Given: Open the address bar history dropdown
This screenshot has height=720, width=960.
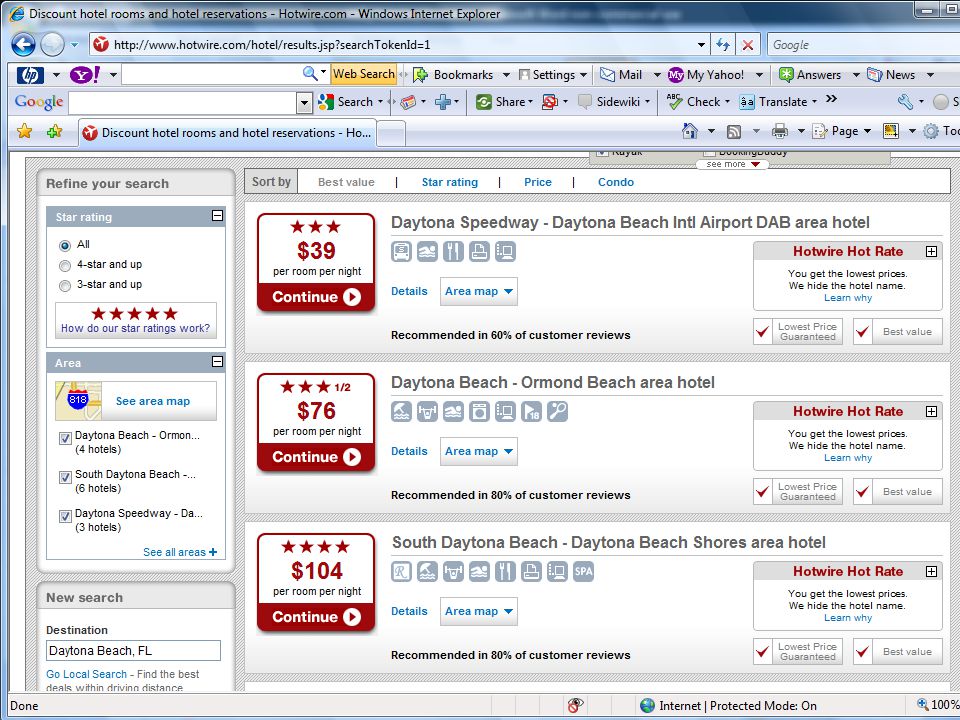Looking at the screenshot, I should point(702,45).
